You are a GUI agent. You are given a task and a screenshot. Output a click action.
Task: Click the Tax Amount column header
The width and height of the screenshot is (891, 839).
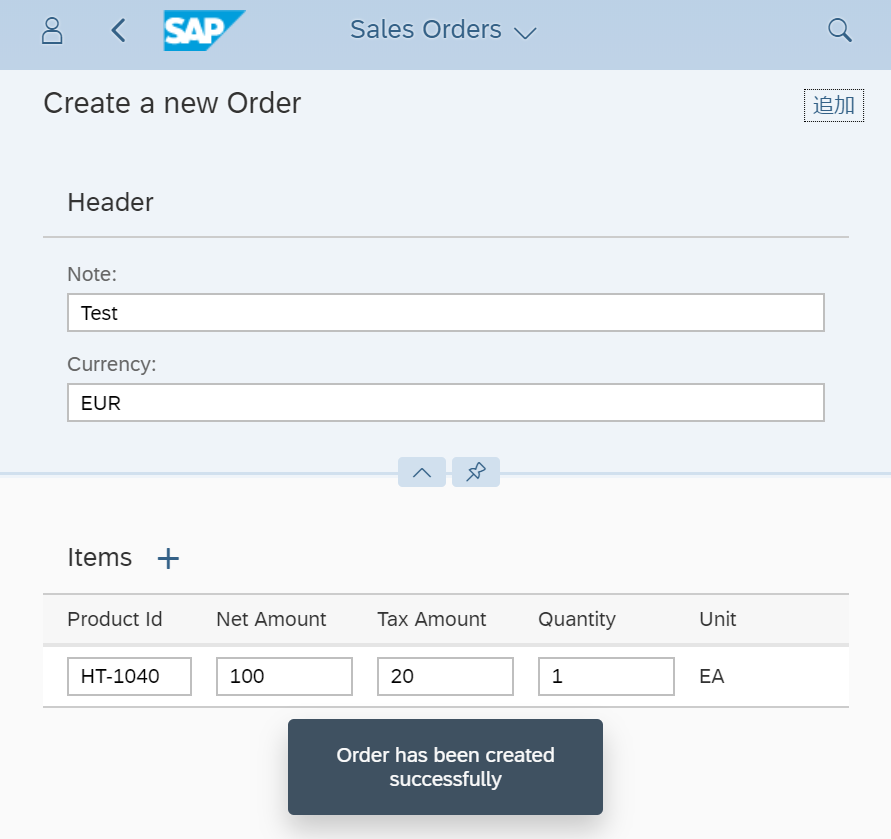(x=432, y=619)
